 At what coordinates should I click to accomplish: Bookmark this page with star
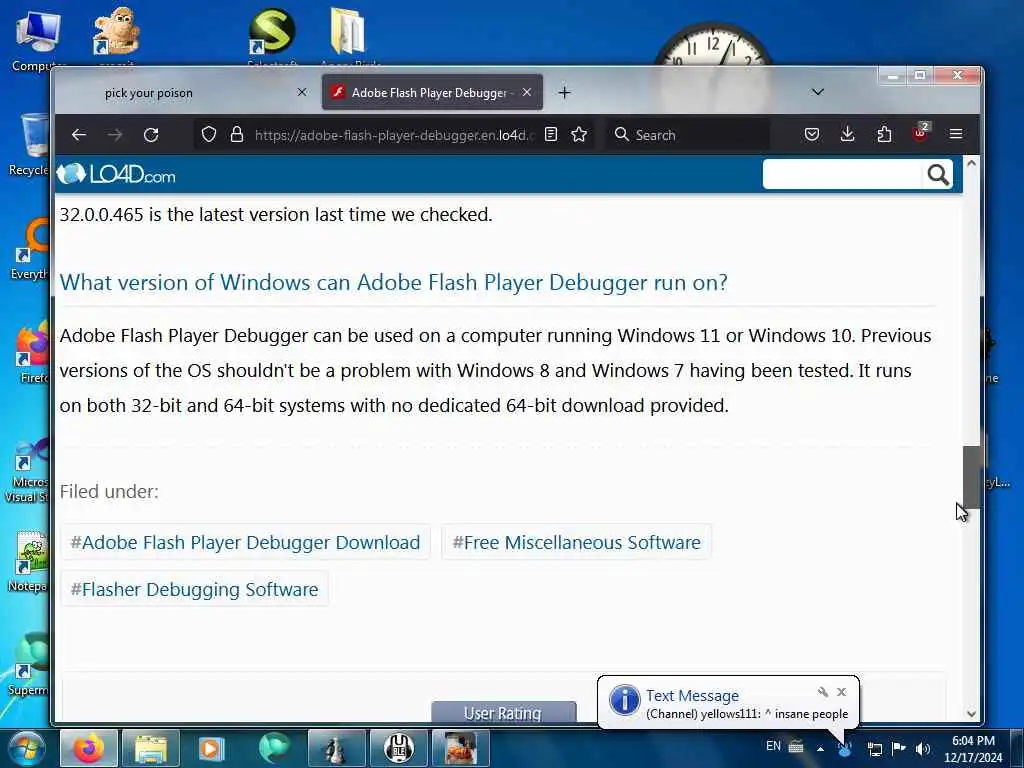(579, 135)
